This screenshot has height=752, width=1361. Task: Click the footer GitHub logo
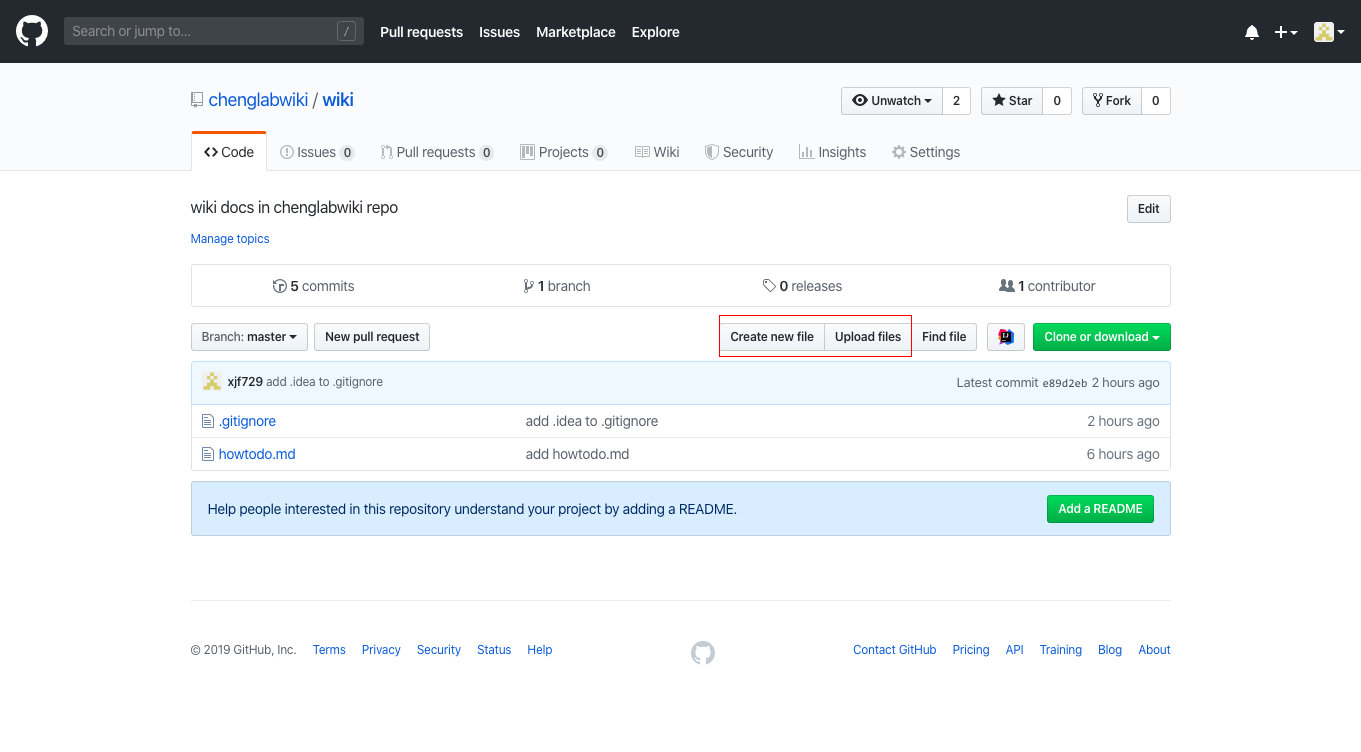tap(703, 653)
